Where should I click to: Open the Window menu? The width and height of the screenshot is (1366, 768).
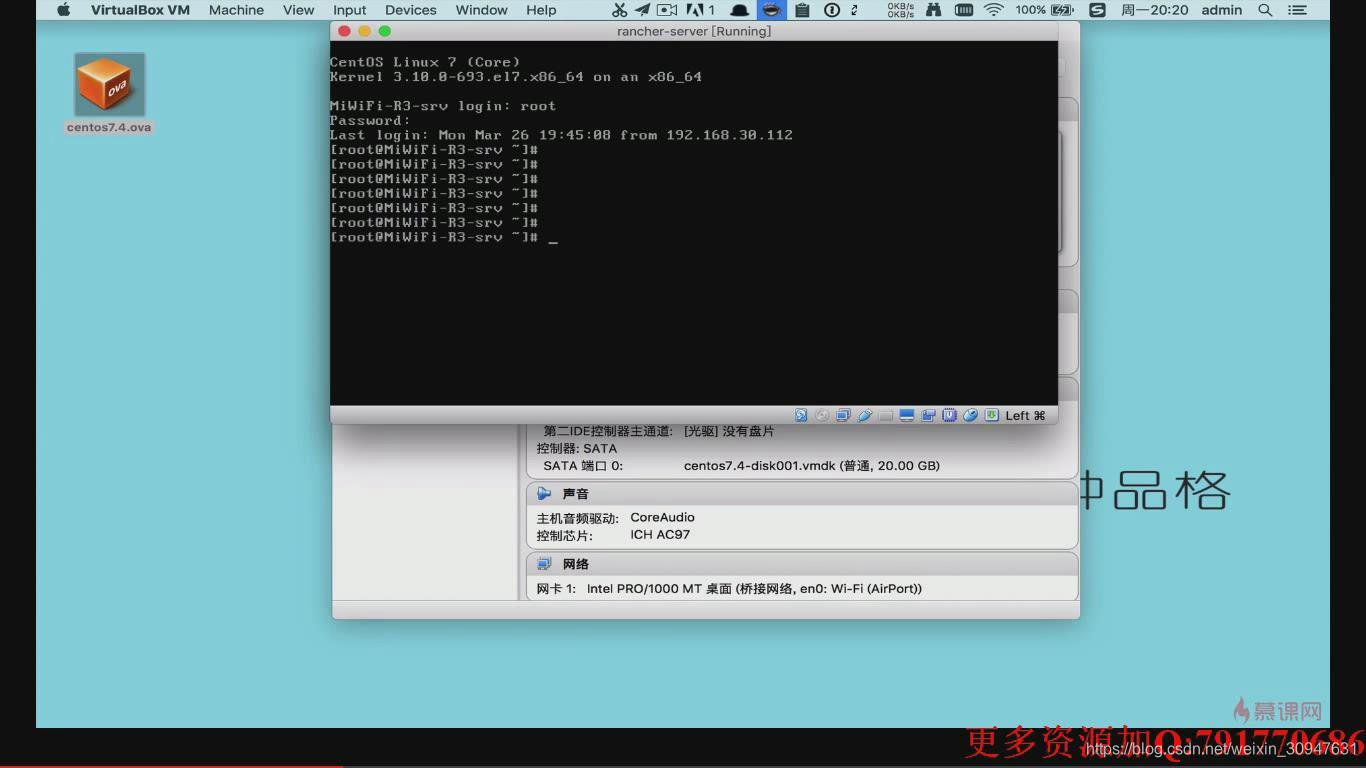481,10
